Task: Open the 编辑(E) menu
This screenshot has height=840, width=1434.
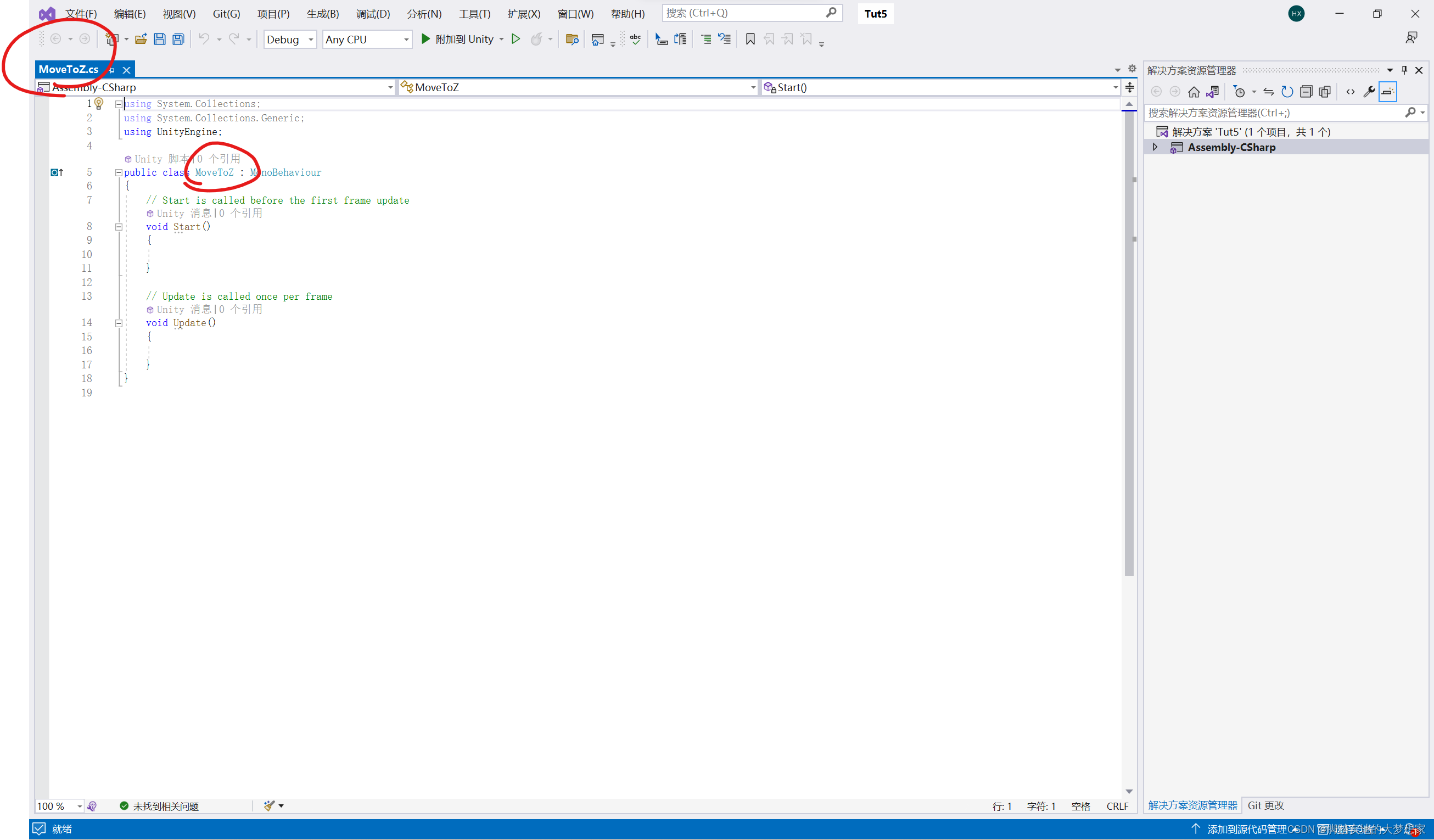Action: coord(130,14)
